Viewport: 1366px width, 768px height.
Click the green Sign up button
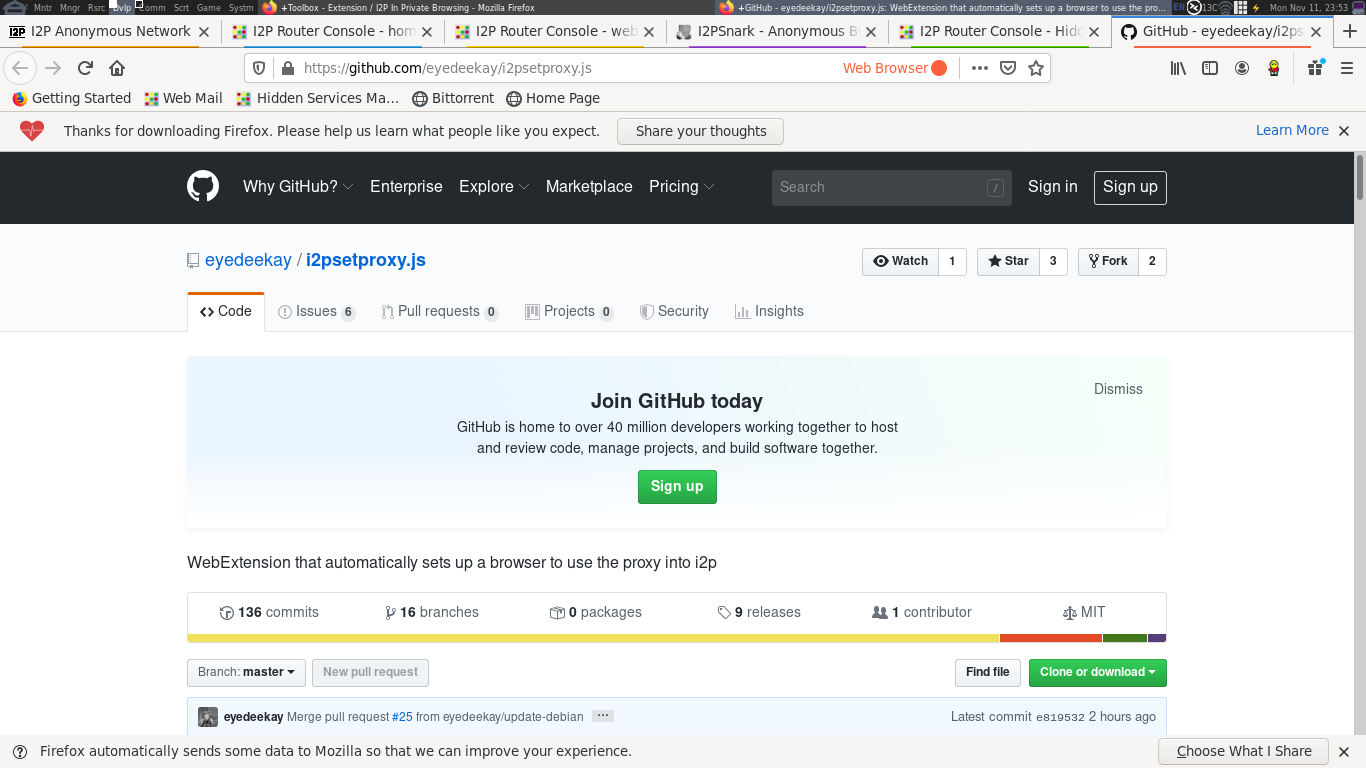pos(677,487)
